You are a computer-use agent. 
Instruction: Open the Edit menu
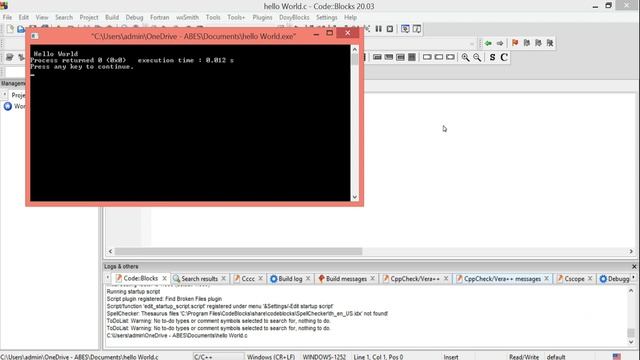pos(24,18)
